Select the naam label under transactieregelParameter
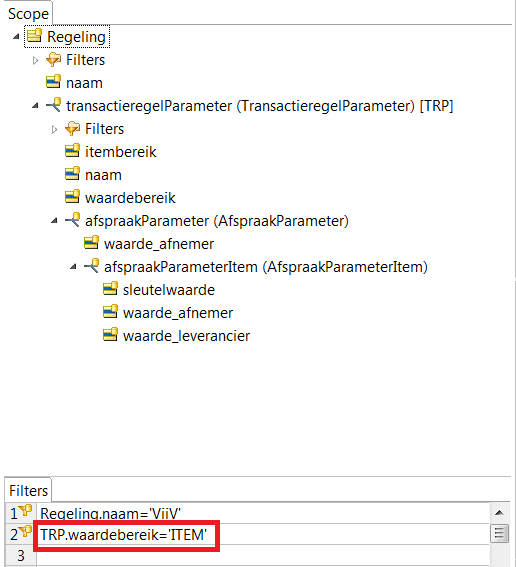The width and height of the screenshot is (516, 567). [x=103, y=175]
